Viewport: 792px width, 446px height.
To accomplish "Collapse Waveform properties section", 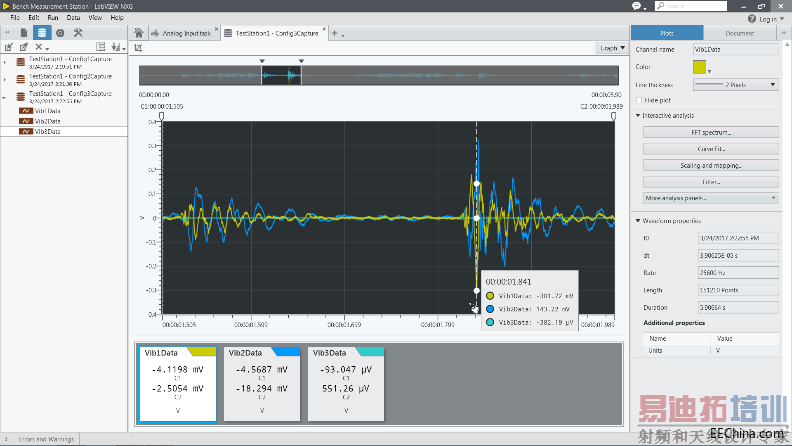I will pyautogui.click(x=638, y=221).
